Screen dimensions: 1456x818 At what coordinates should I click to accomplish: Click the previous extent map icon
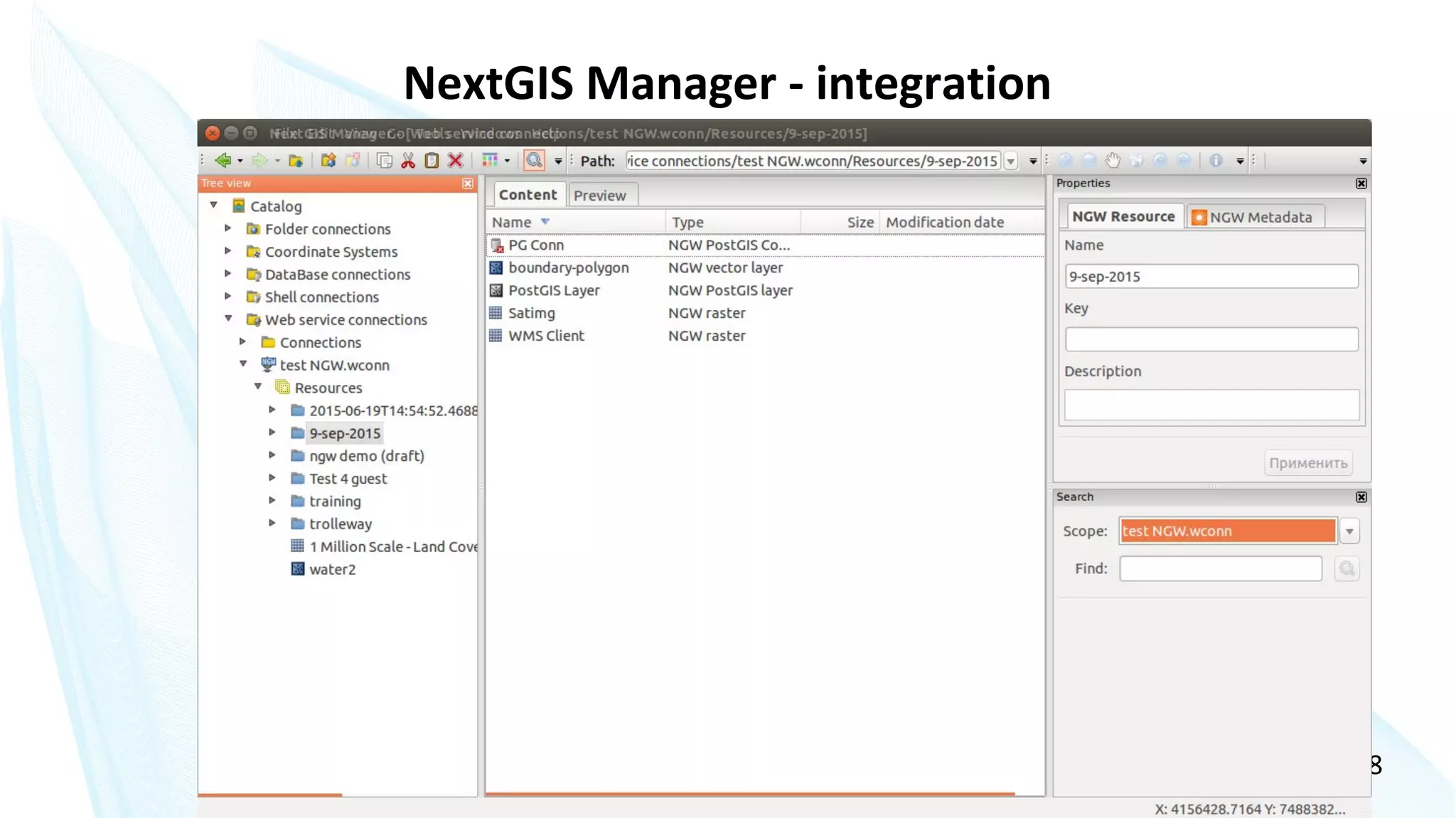(1160, 161)
